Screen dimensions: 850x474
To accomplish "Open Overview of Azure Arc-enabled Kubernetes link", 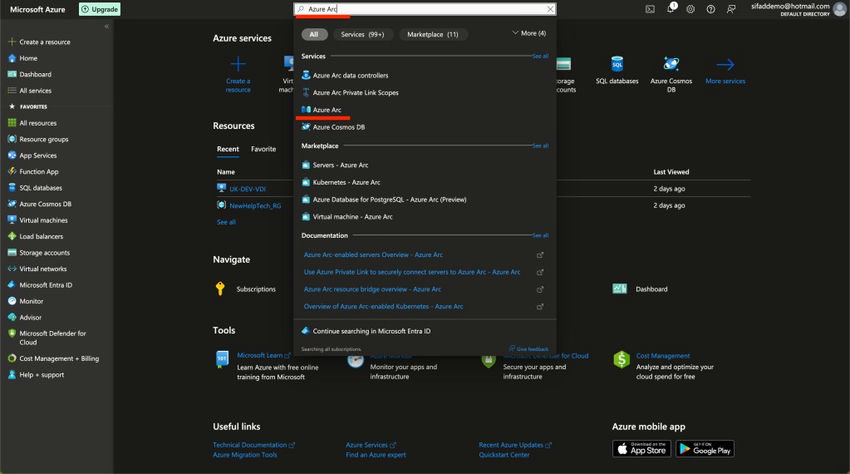I will (383, 306).
